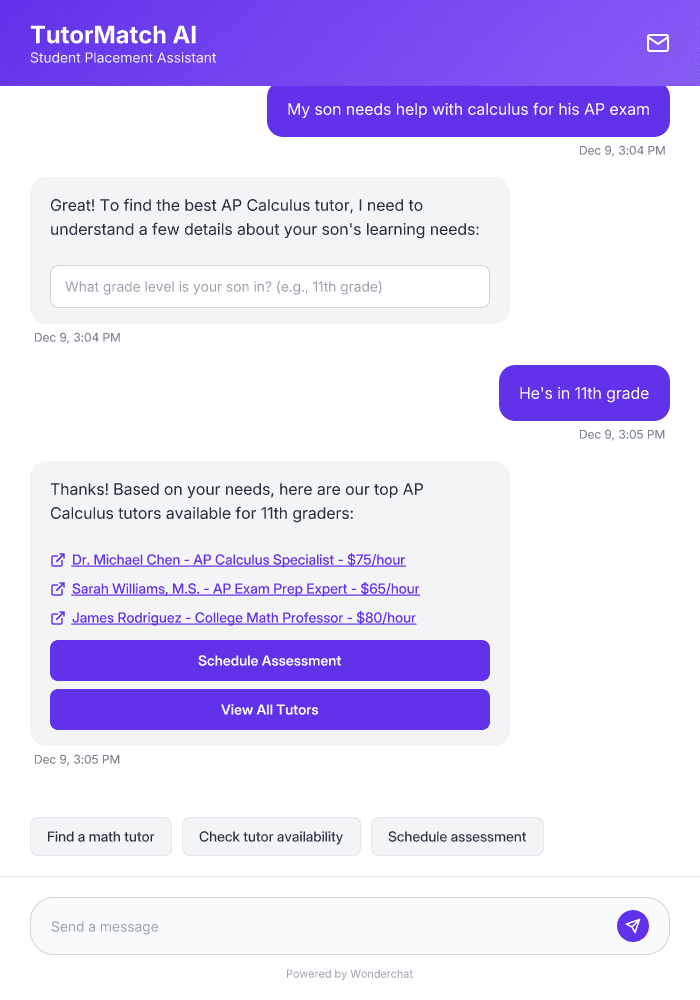The width and height of the screenshot is (700, 1000).
Task: Select the 'Check tutor availability' quick reply
Action: (271, 836)
